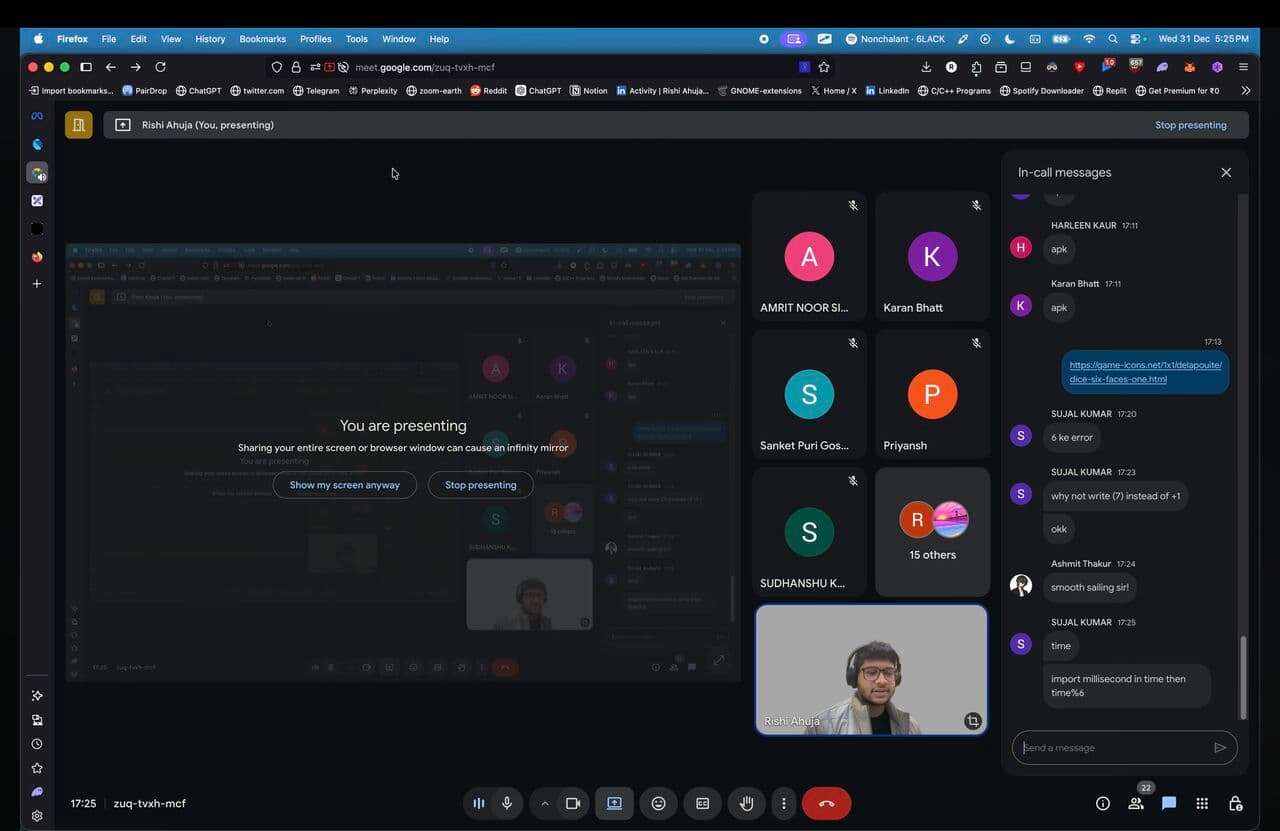
Task: Open the Perplexity bookmark
Action: [x=373, y=91]
